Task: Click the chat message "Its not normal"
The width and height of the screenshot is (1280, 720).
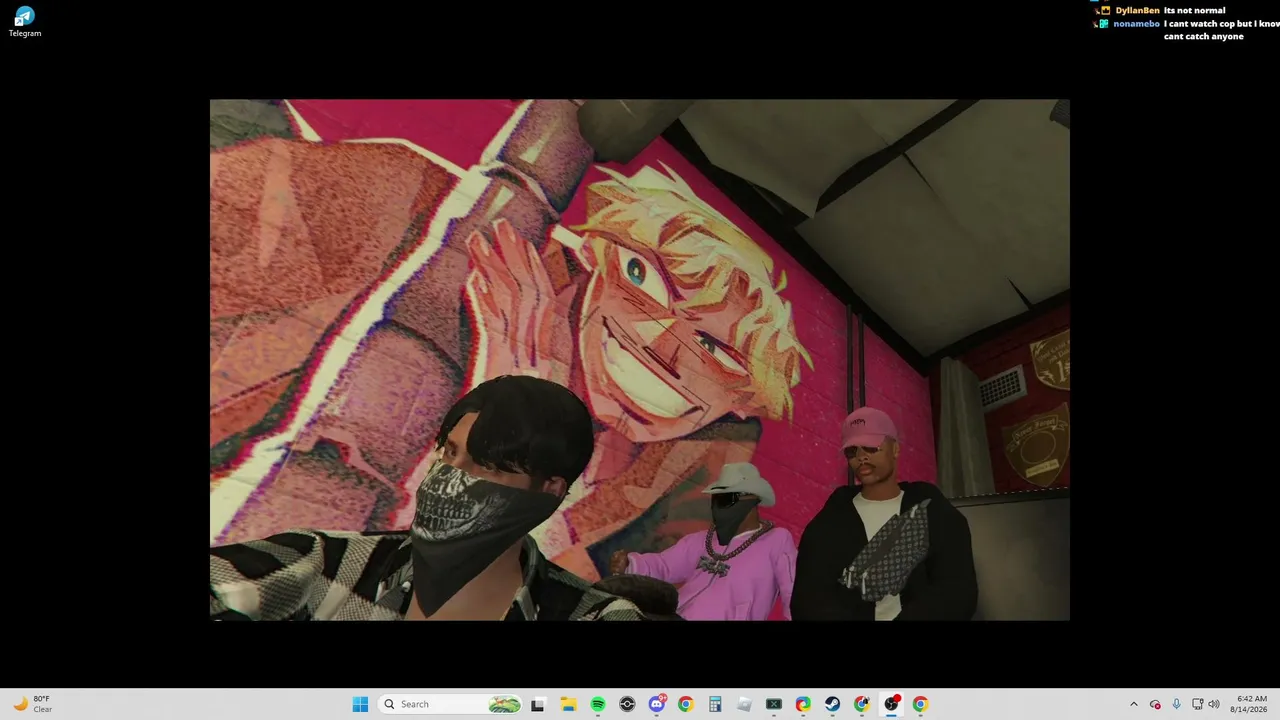Action: [x=1194, y=10]
